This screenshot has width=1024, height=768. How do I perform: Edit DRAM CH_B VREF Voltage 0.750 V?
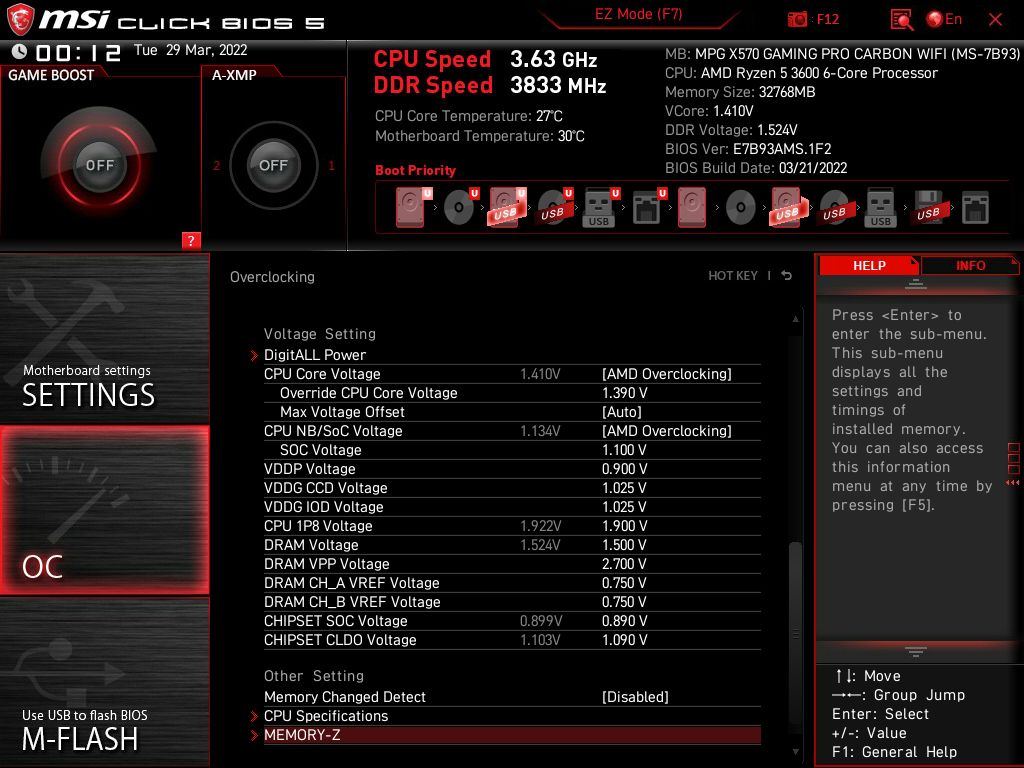(624, 601)
